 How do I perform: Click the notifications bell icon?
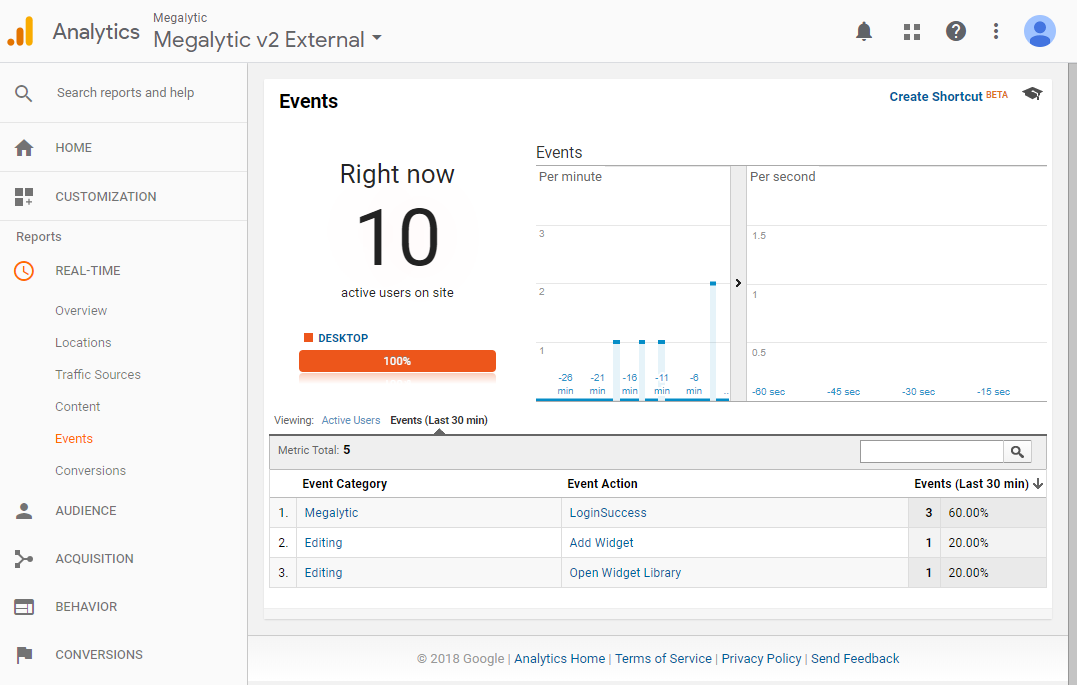864,31
